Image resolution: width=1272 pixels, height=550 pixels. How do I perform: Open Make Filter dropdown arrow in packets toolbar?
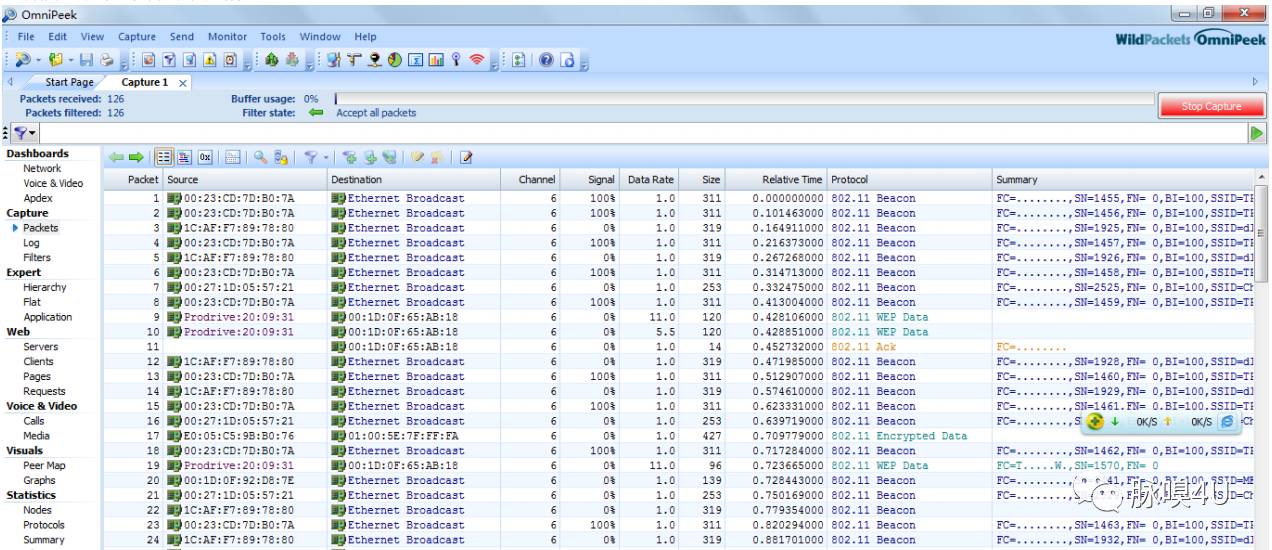[x=326, y=157]
